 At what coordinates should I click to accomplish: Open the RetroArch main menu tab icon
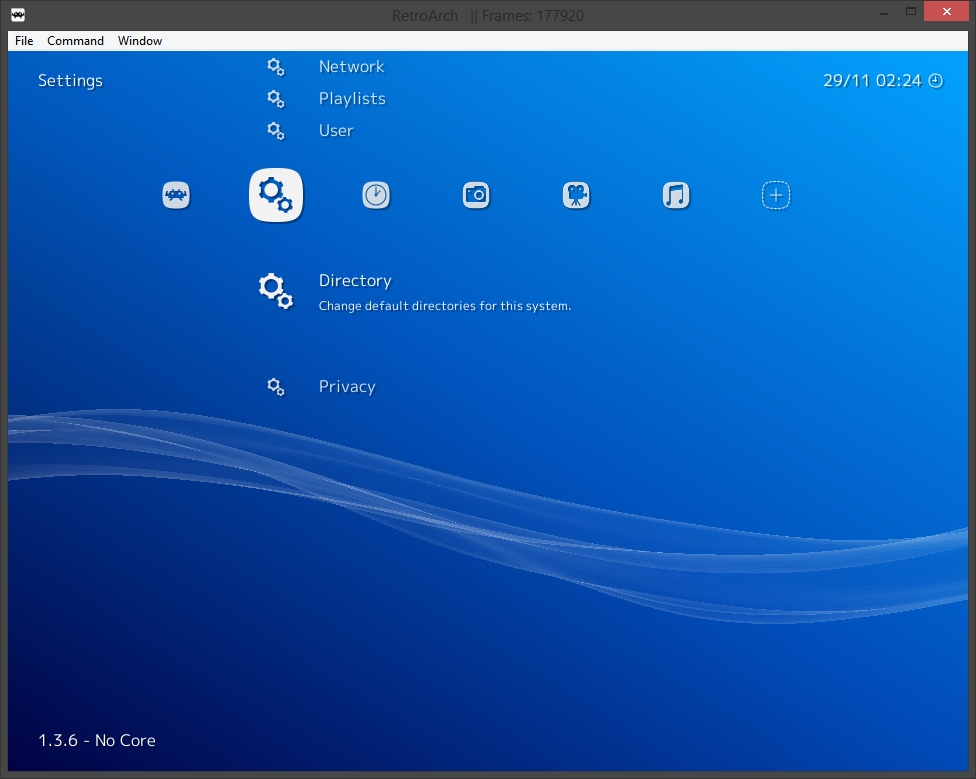(x=176, y=195)
